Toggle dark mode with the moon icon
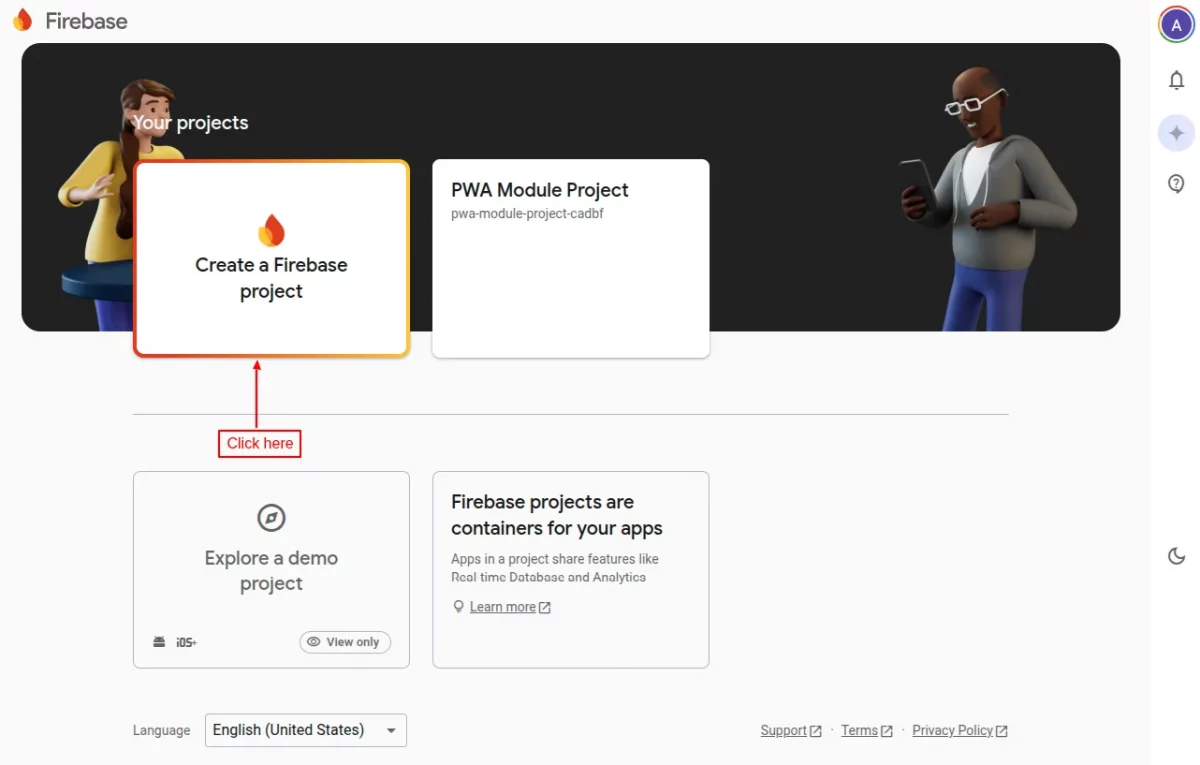The height and width of the screenshot is (765, 1200). pos(1176,556)
